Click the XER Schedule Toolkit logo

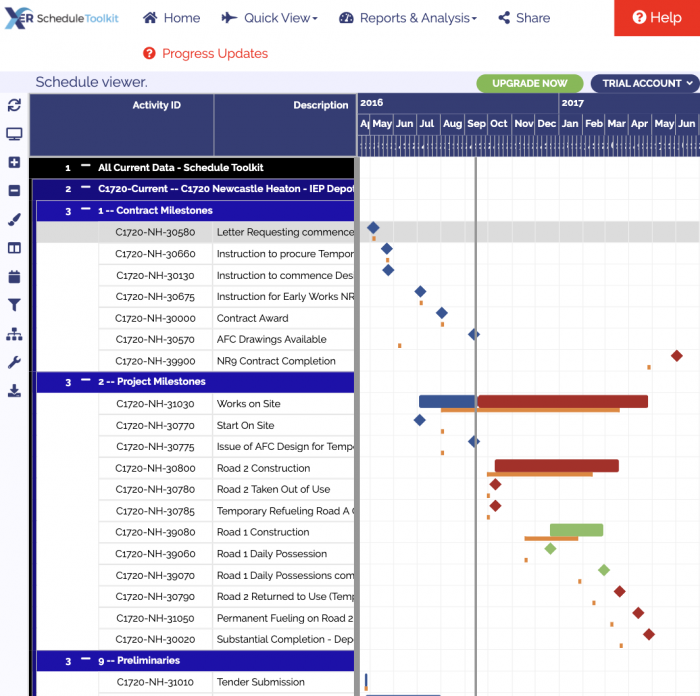[62, 18]
